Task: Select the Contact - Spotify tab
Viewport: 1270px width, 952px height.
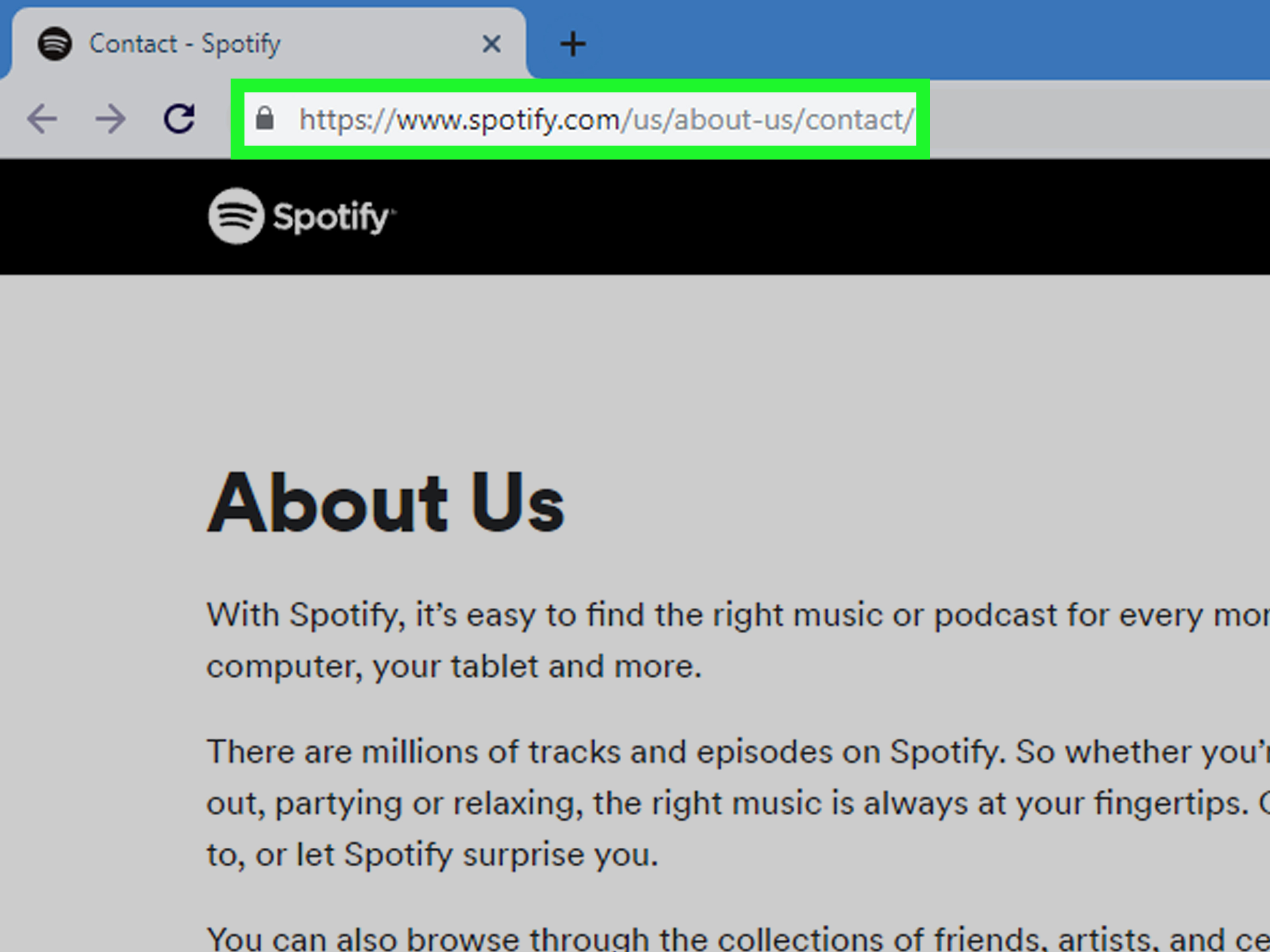Action: (268, 44)
